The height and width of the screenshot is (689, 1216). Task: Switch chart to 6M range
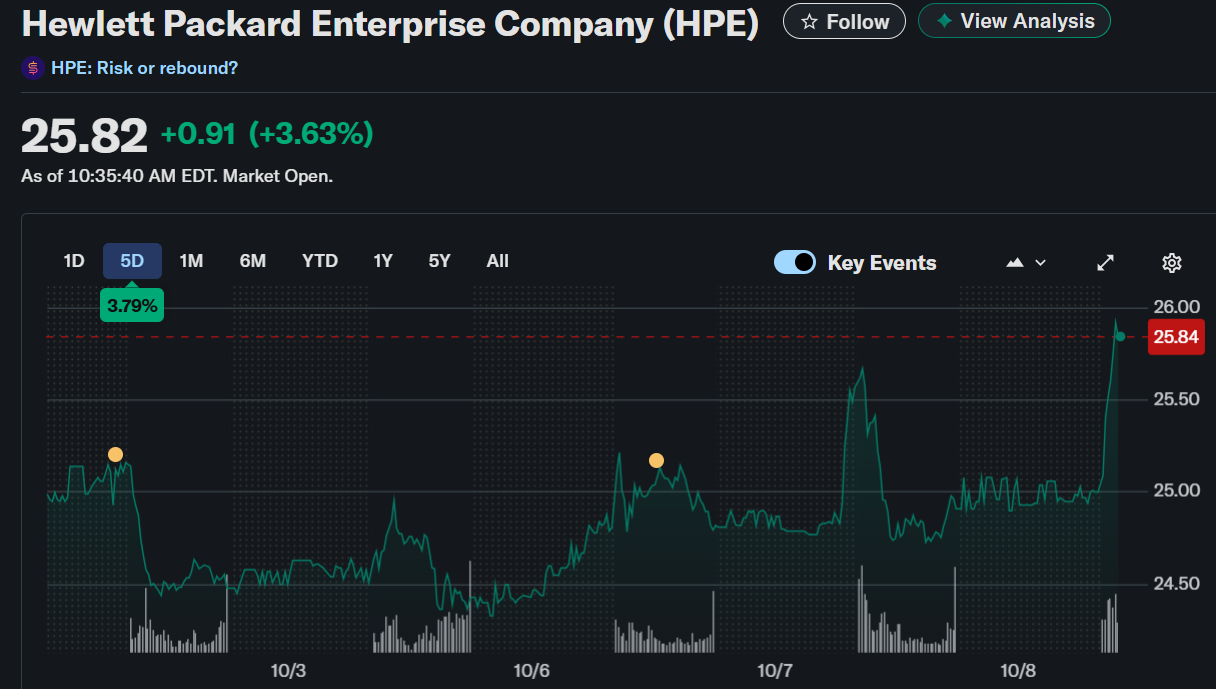coord(253,261)
